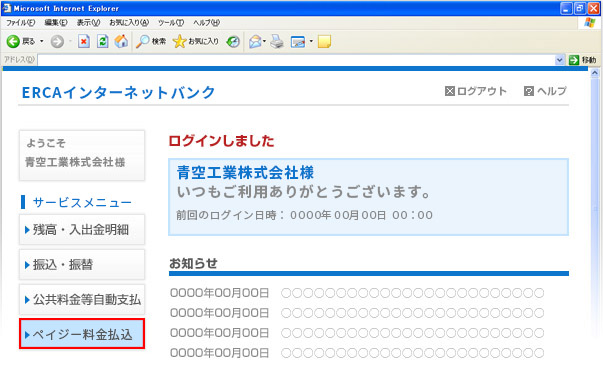Open the History icon in toolbar

[233, 41]
